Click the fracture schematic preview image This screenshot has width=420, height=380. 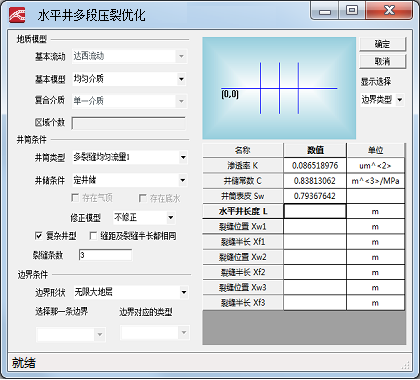point(279,88)
